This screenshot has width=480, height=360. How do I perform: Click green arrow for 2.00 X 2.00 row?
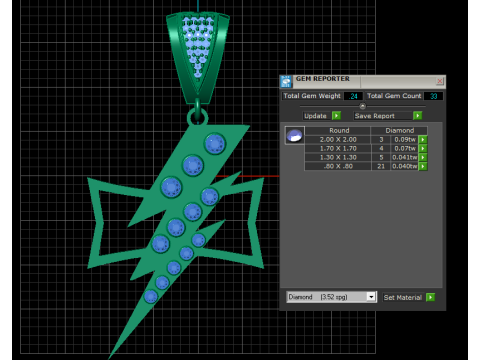(x=423, y=139)
